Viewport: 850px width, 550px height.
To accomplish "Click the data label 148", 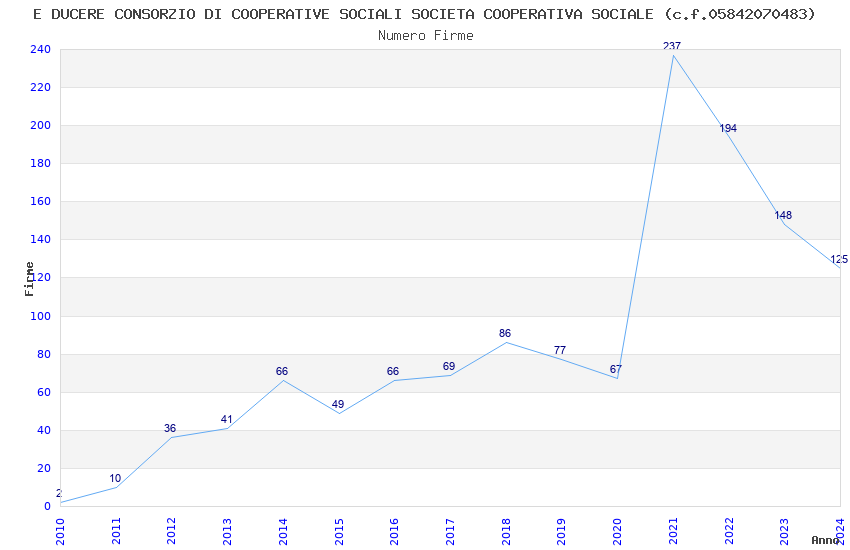I will pos(783,215).
